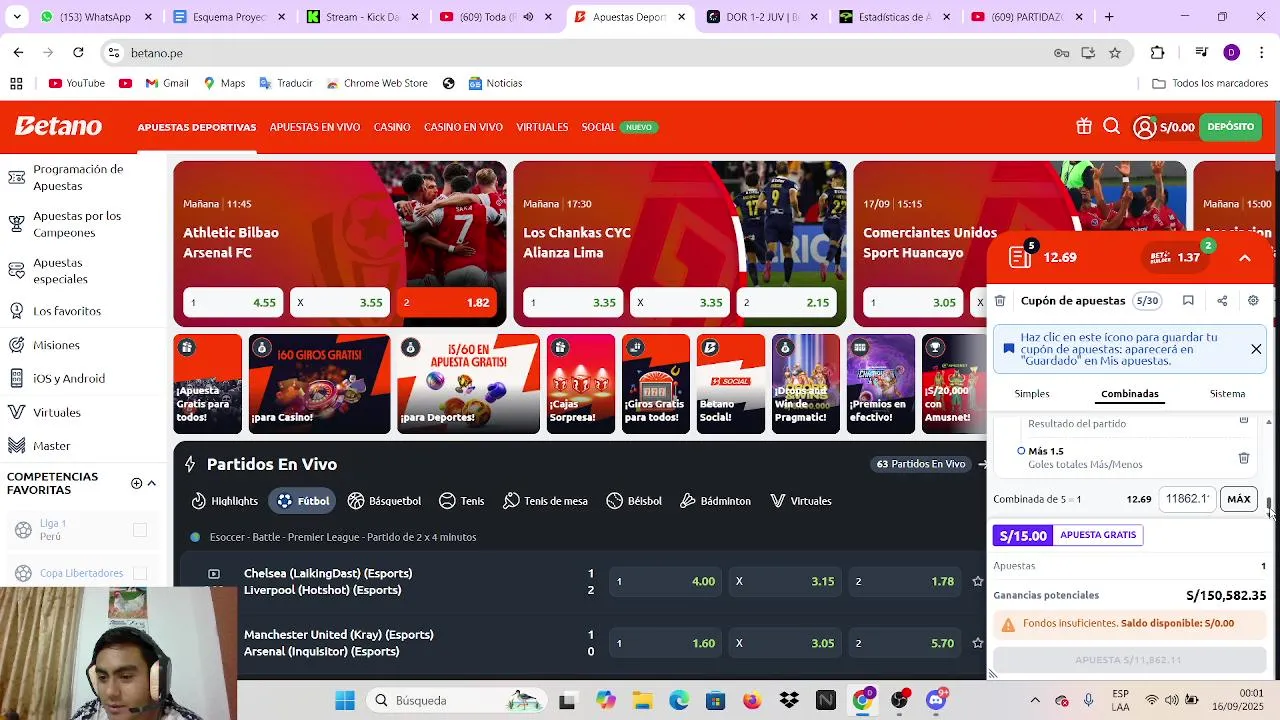Open the Betano Social promo thumbnail

coord(730,384)
